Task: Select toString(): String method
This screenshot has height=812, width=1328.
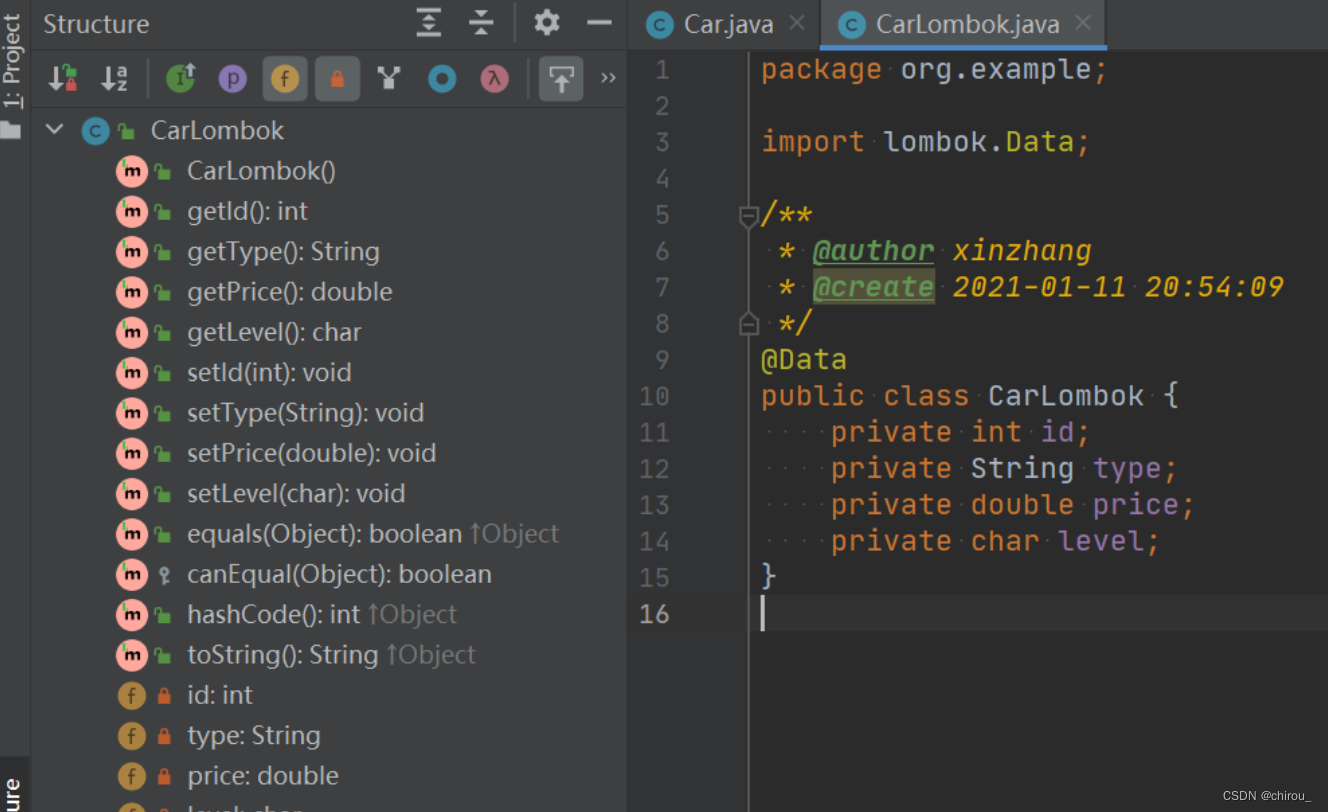Action: 282,655
